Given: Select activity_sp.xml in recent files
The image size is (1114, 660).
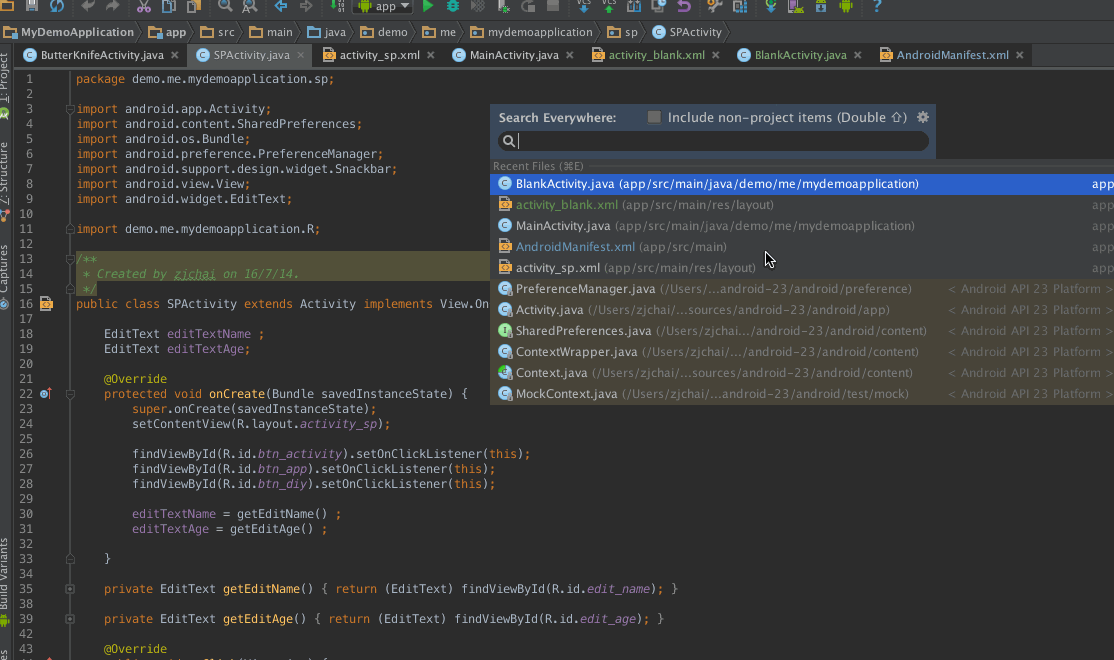Looking at the screenshot, I should tap(802, 268).
